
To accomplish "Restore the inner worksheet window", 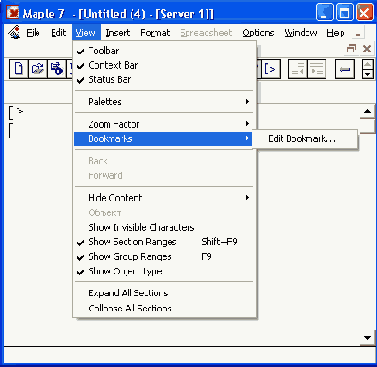I will pyautogui.click(x=351, y=48).
